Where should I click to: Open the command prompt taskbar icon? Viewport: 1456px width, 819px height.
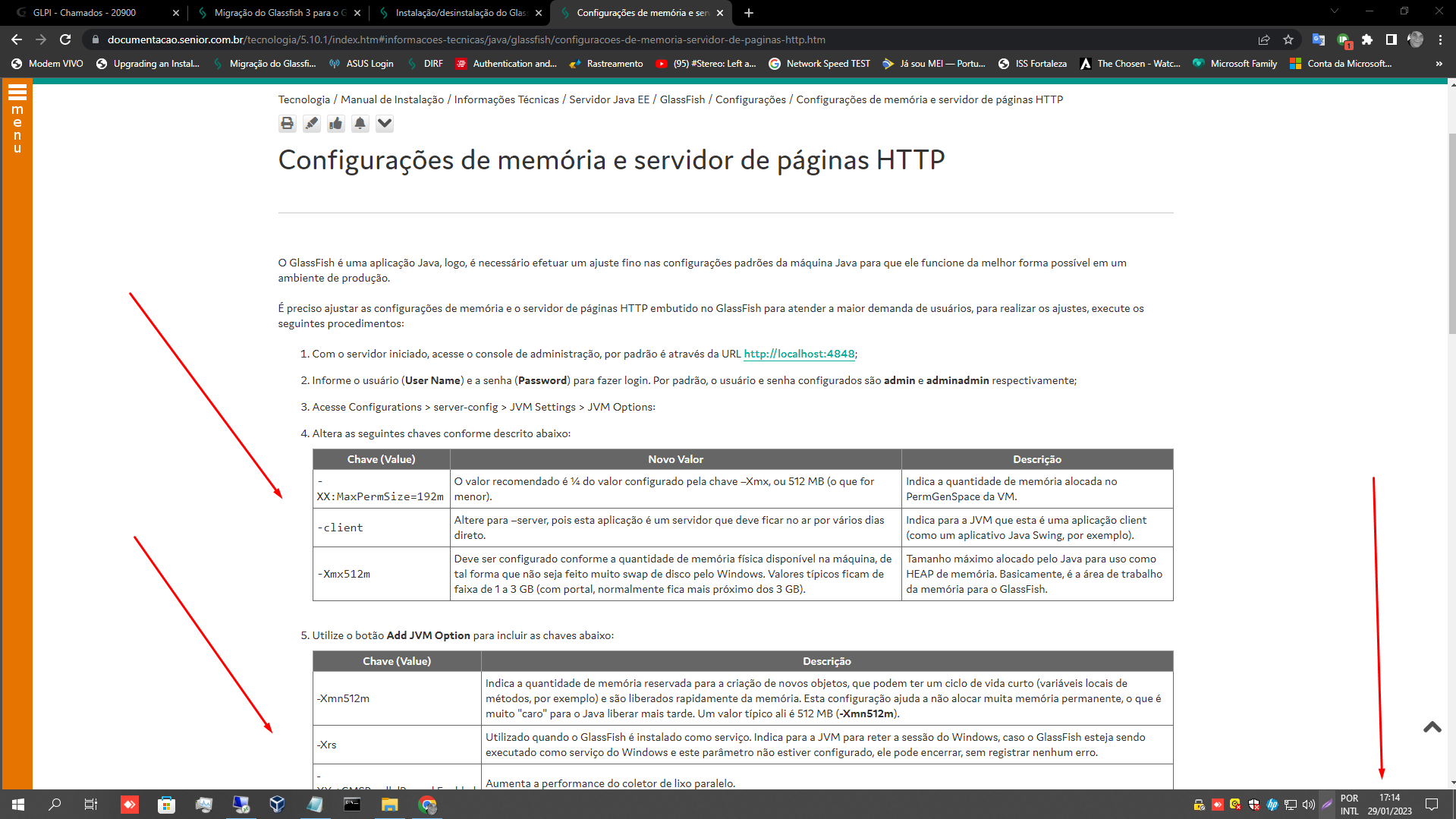click(x=352, y=805)
